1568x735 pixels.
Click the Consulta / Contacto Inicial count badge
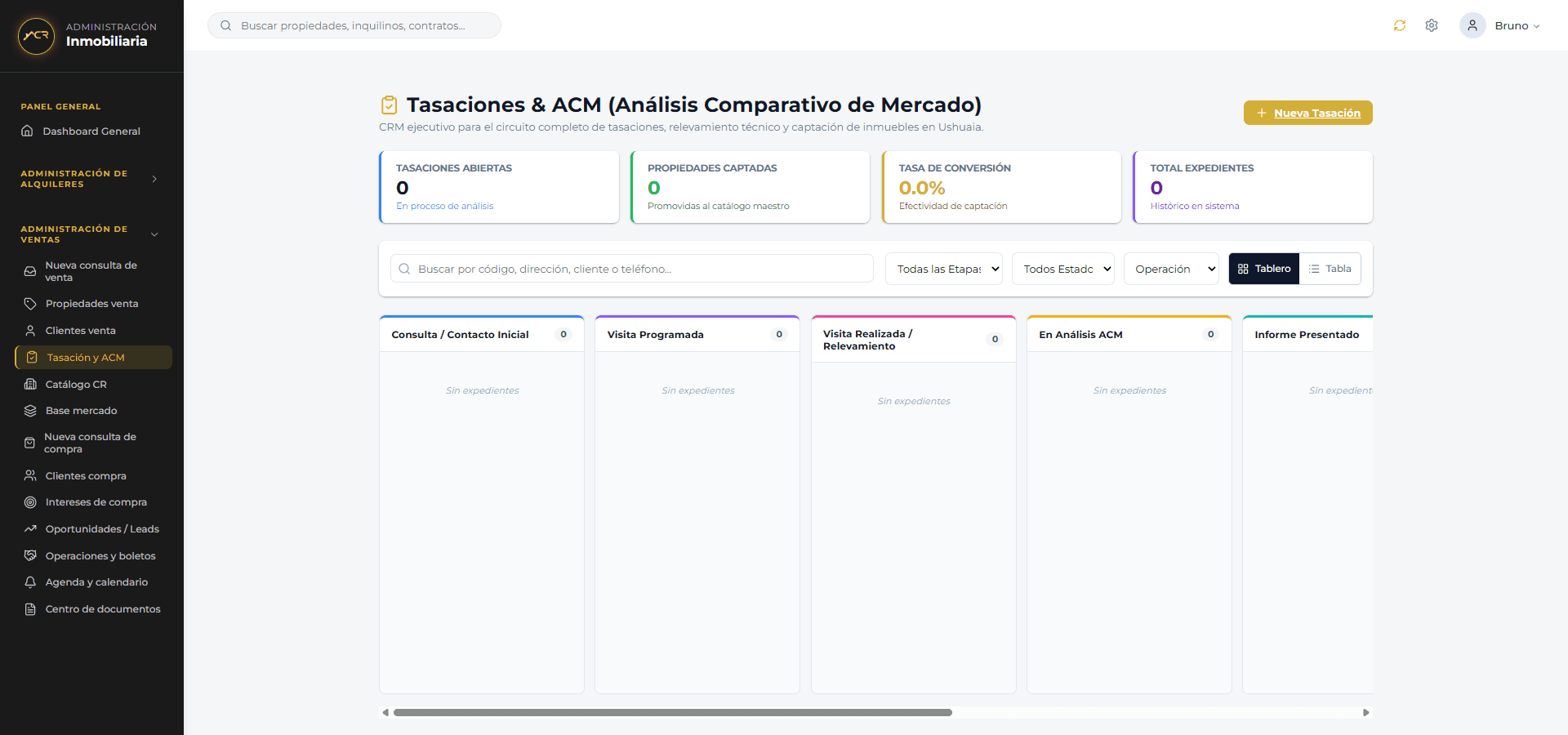pyautogui.click(x=563, y=334)
